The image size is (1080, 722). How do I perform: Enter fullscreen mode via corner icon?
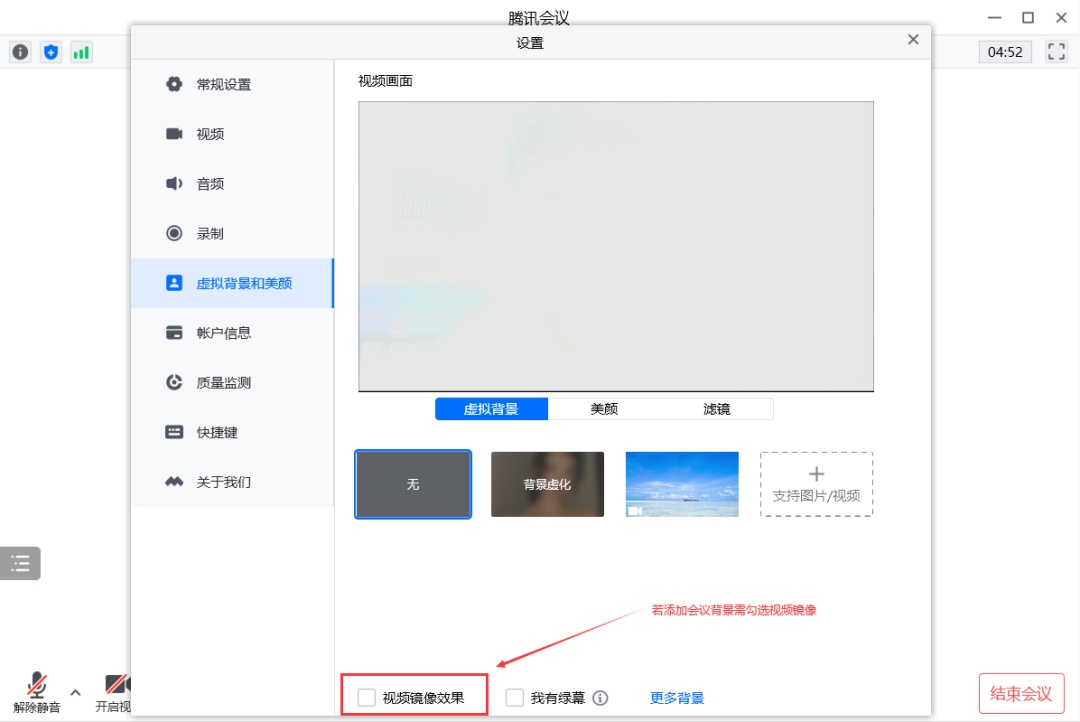(x=1056, y=51)
